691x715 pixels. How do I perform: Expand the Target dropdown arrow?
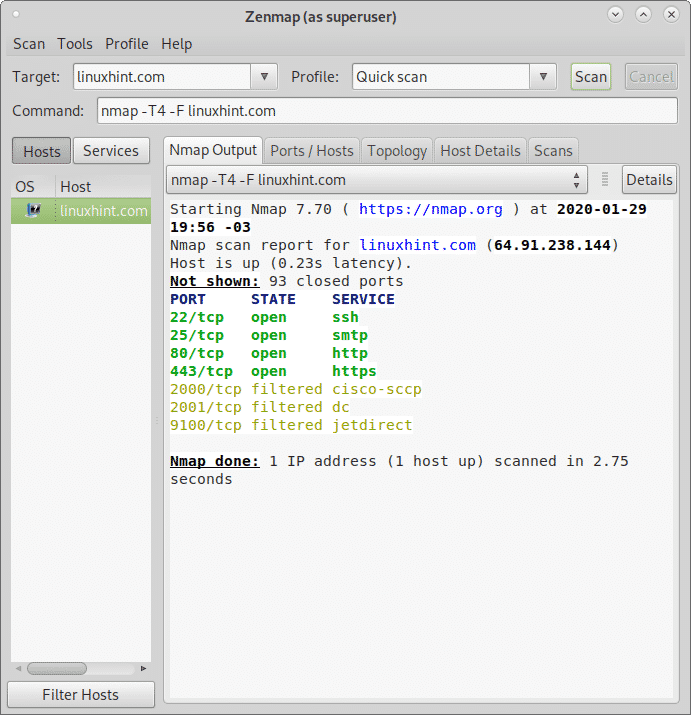click(x=264, y=77)
